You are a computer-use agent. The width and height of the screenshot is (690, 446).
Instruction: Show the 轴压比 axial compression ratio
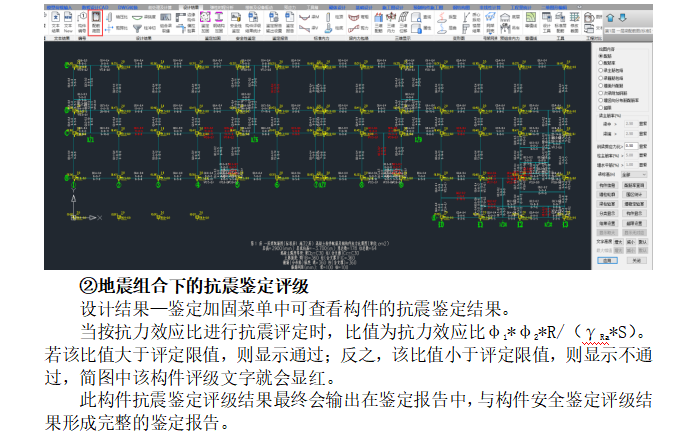point(117,17)
